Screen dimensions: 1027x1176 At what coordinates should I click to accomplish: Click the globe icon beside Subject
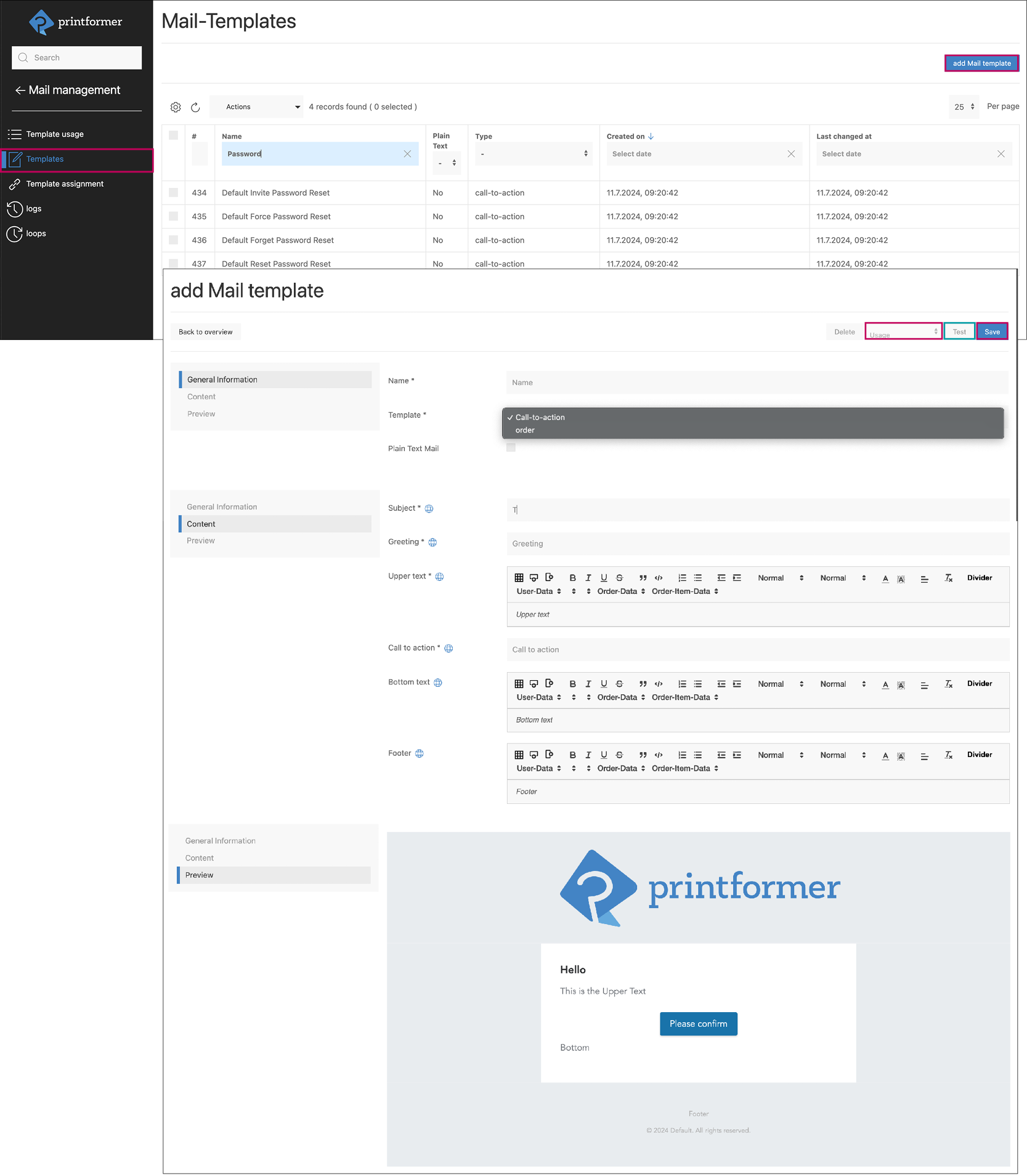pos(429,509)
